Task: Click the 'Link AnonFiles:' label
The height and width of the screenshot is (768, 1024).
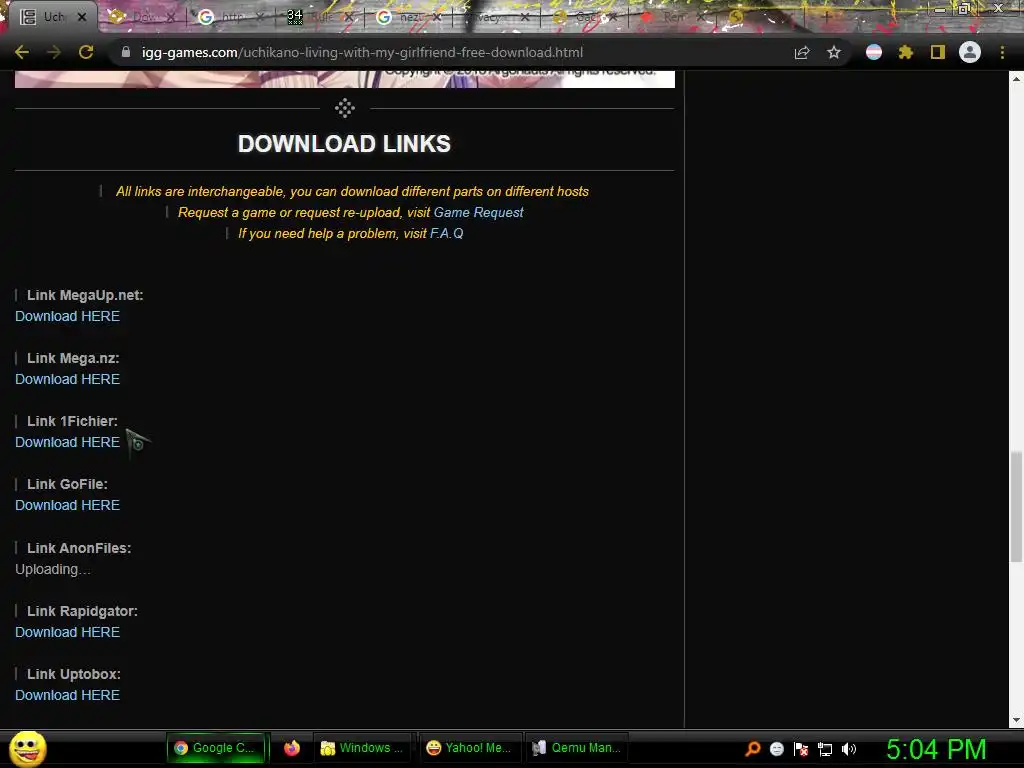Action: (x=79, y=548)
